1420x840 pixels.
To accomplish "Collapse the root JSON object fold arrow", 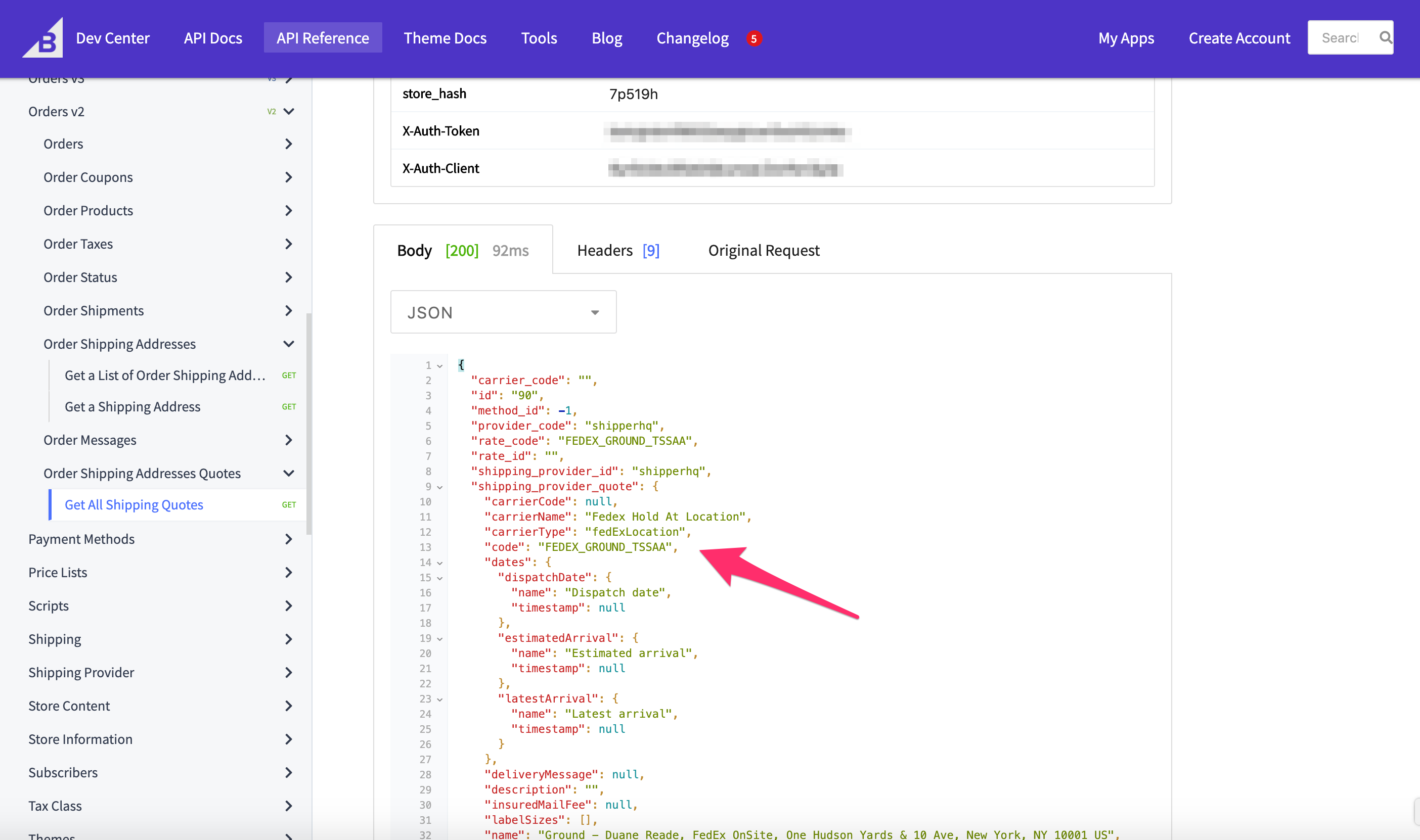I will [x=440, y=366].
